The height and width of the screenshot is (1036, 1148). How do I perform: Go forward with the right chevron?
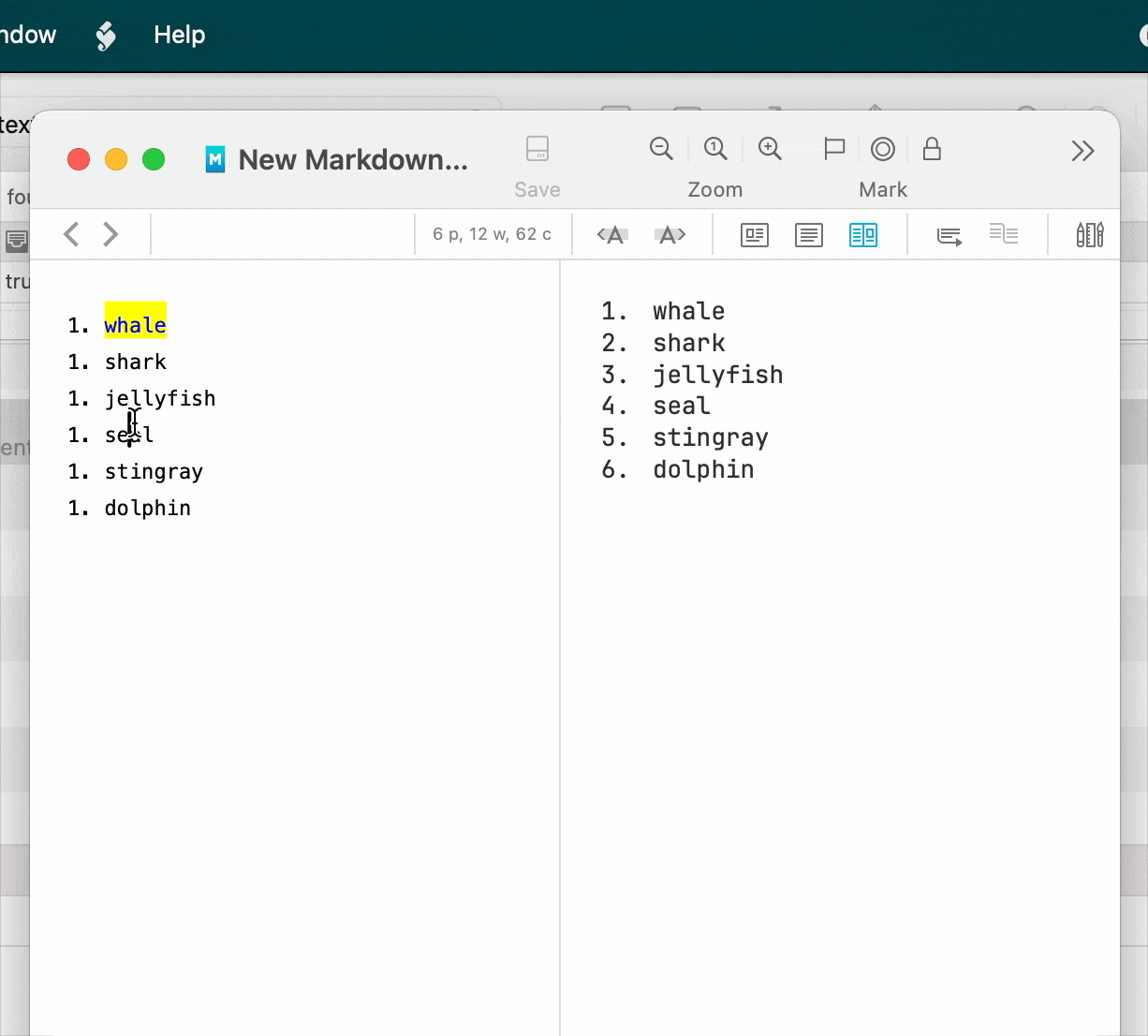(110, 234)
